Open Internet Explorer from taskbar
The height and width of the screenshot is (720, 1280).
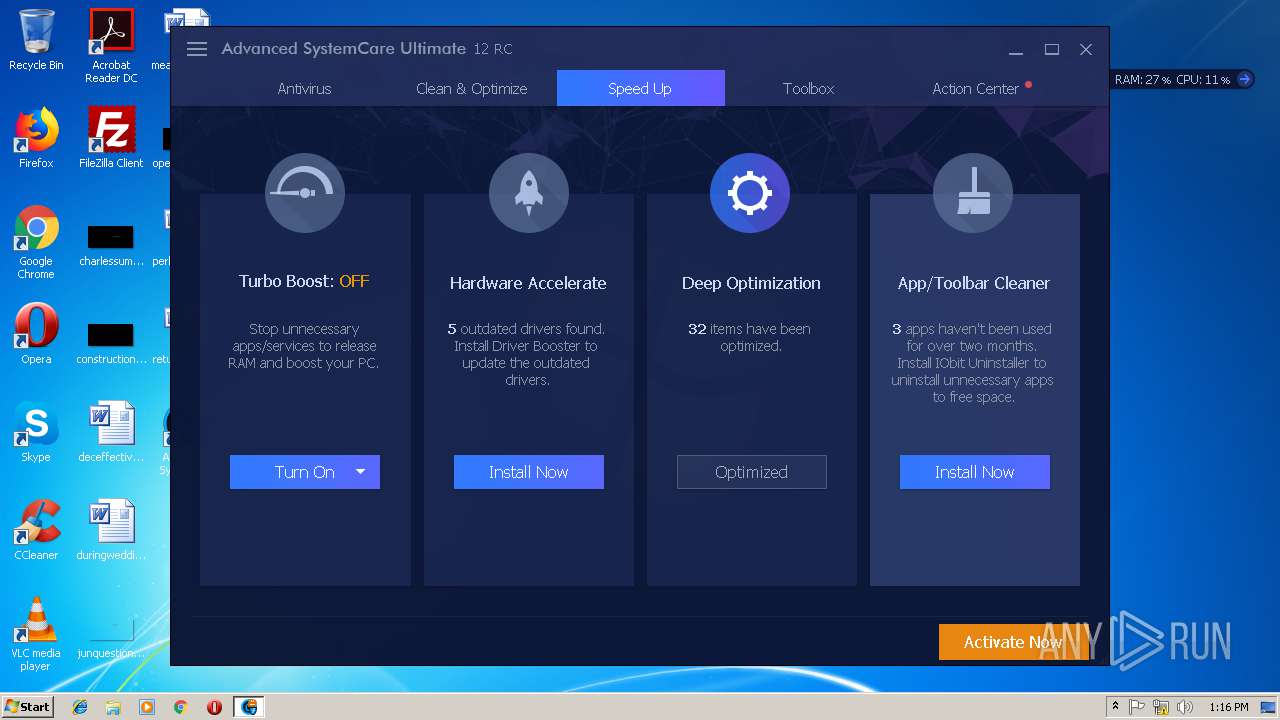80,707
